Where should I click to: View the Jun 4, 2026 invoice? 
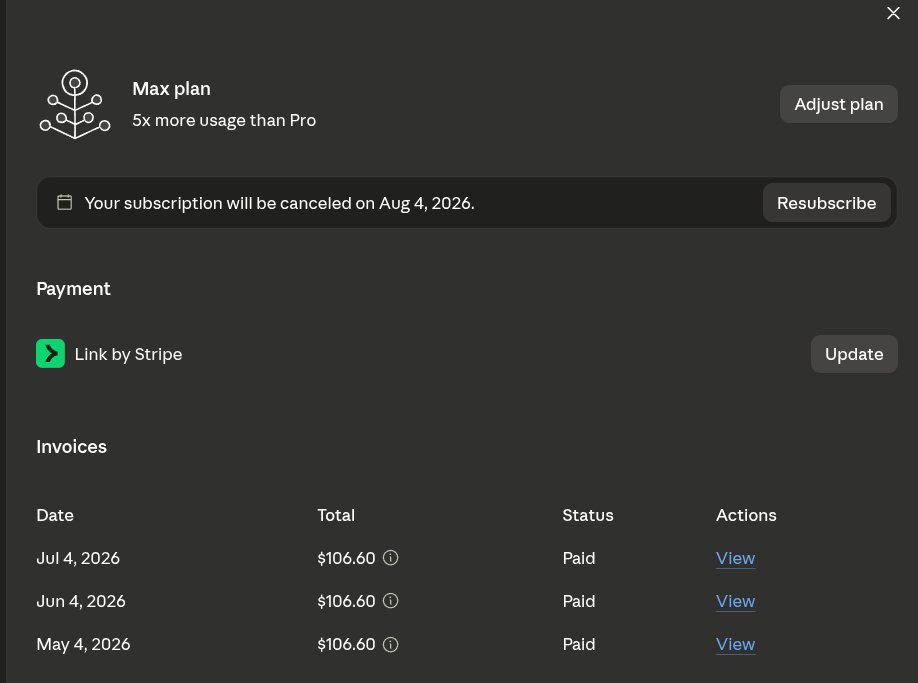(x=735, y=602)
